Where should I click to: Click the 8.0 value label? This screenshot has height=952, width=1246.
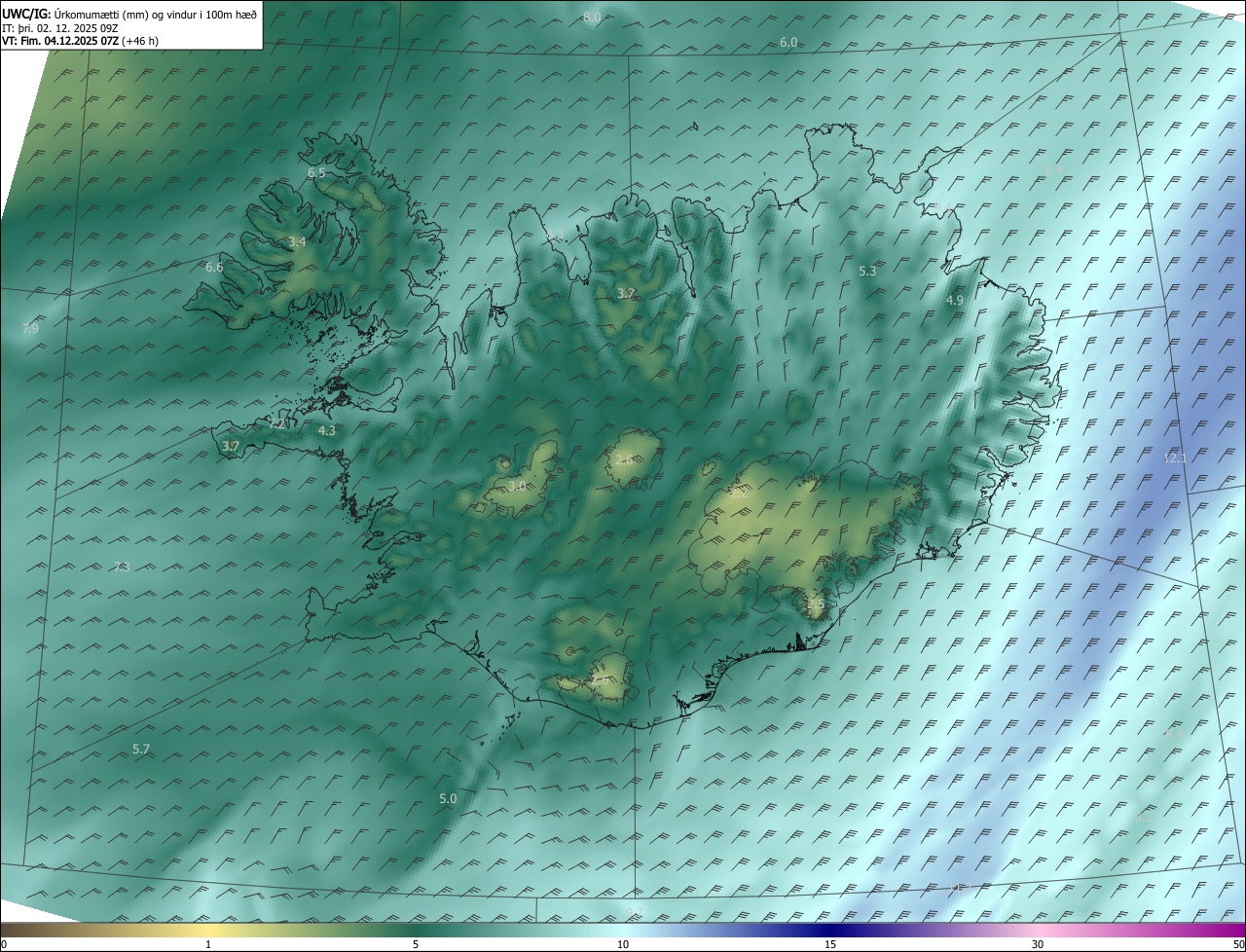pos(592,18)
